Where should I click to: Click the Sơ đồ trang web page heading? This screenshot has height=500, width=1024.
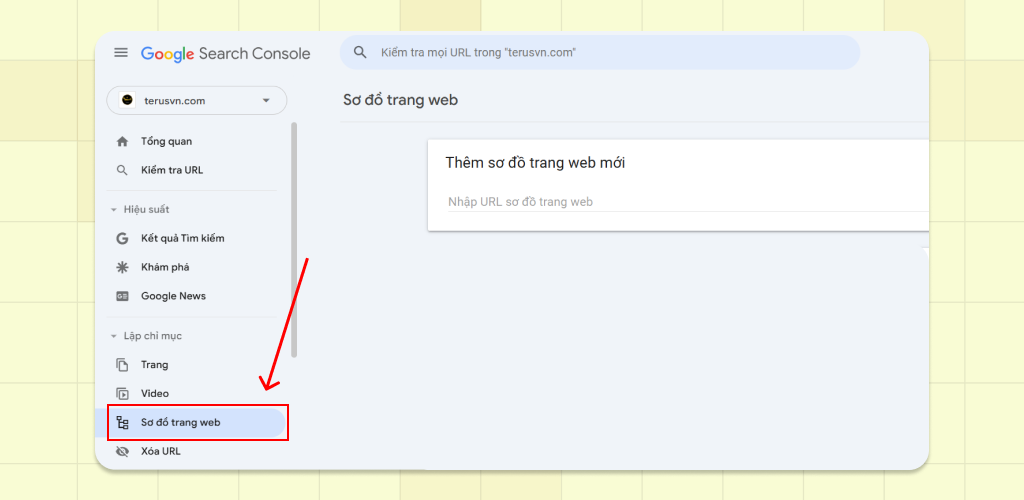400,100
